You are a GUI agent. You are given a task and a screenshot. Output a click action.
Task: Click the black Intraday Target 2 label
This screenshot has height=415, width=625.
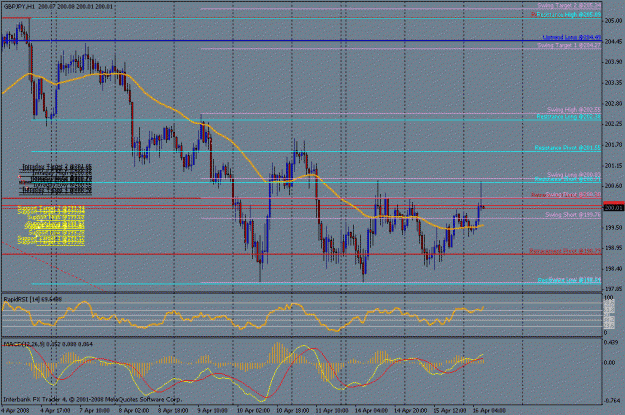point(57,167)
